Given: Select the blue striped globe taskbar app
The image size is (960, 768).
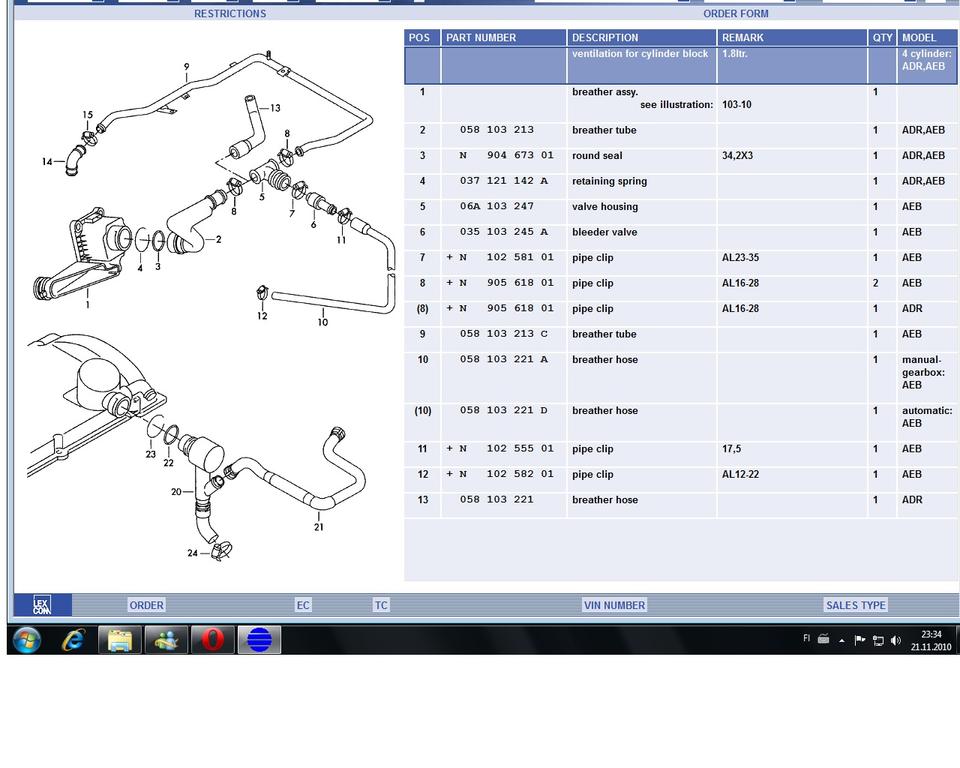Looking at the screenshot, I should pos(259,640).
